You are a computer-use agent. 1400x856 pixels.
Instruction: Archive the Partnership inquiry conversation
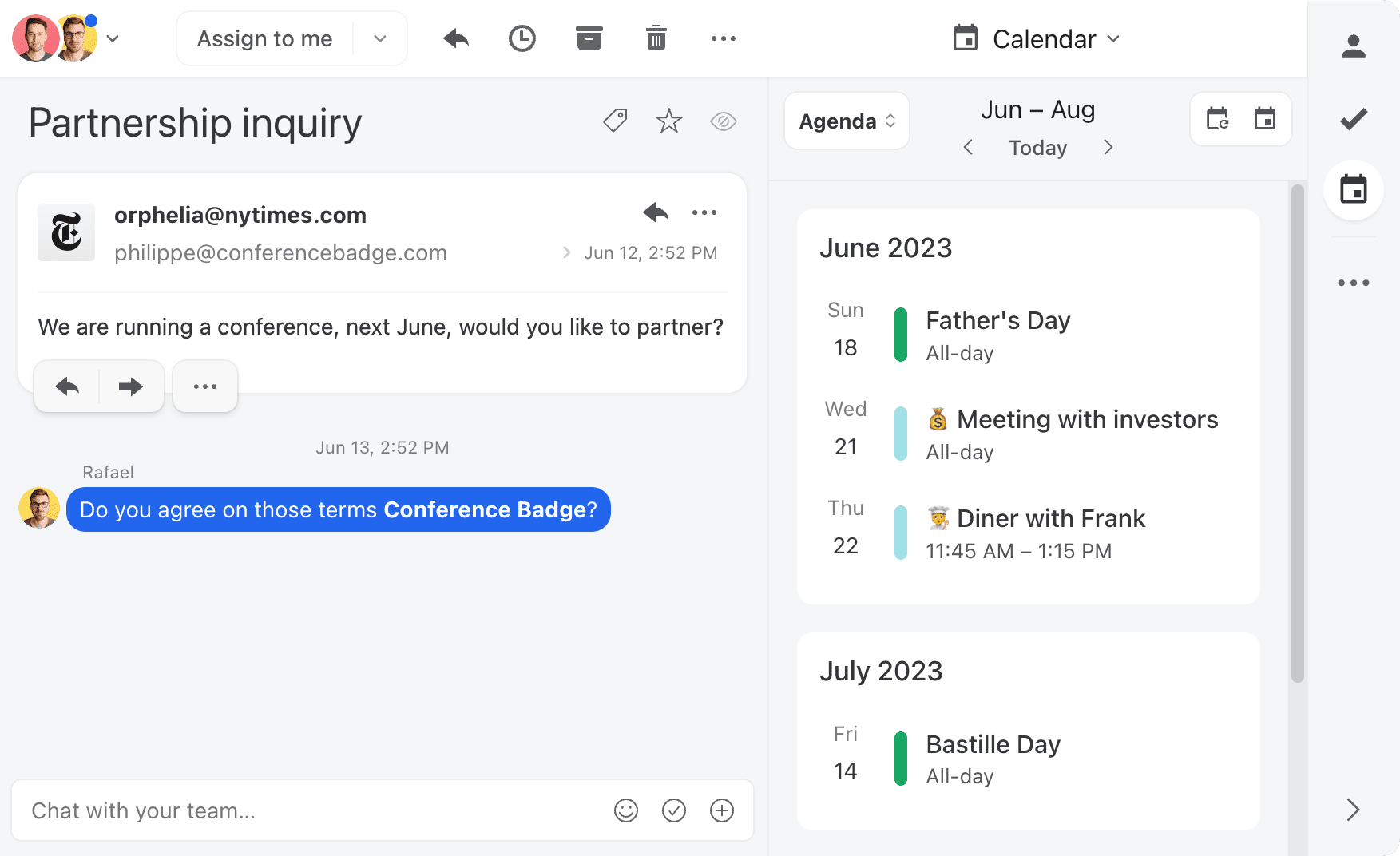(x=589, y=38)
